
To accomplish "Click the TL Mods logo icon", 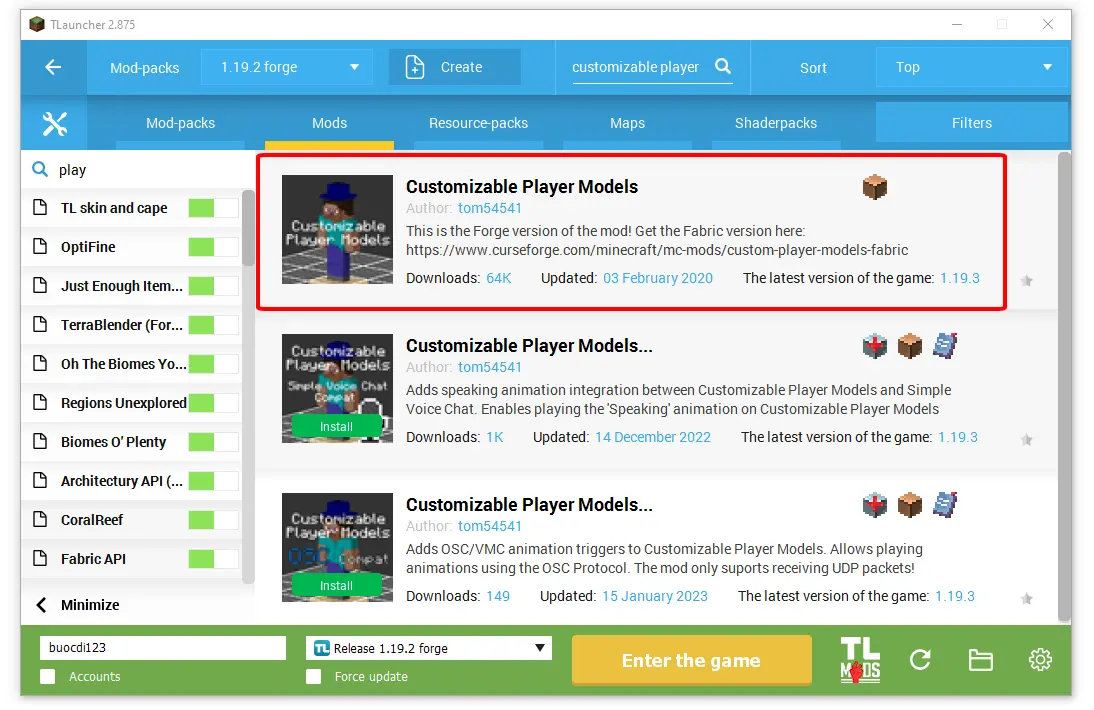I will coord(860,660).
